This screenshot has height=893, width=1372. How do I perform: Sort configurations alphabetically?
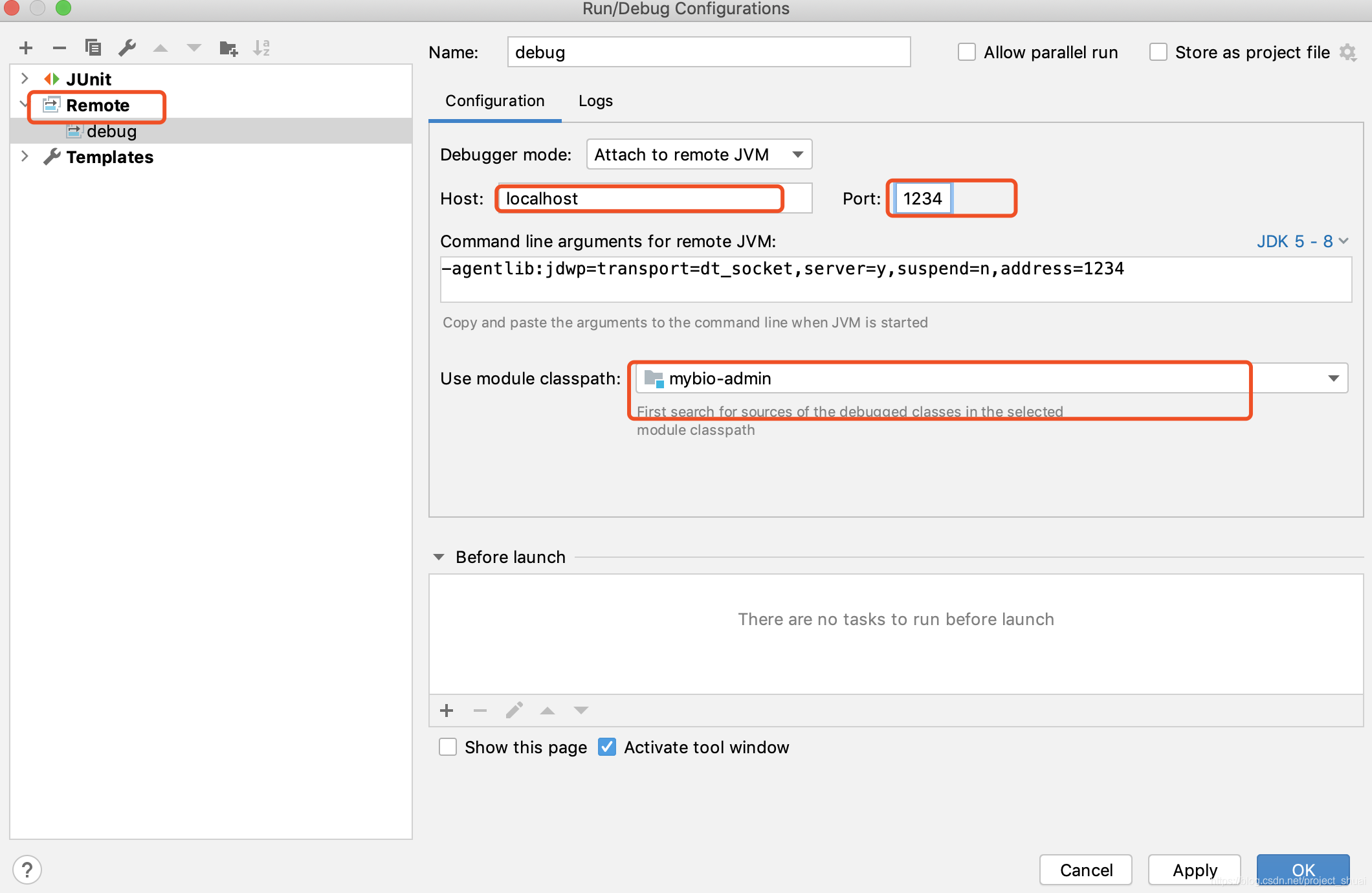pyautogui.click(x=261, y=47)
